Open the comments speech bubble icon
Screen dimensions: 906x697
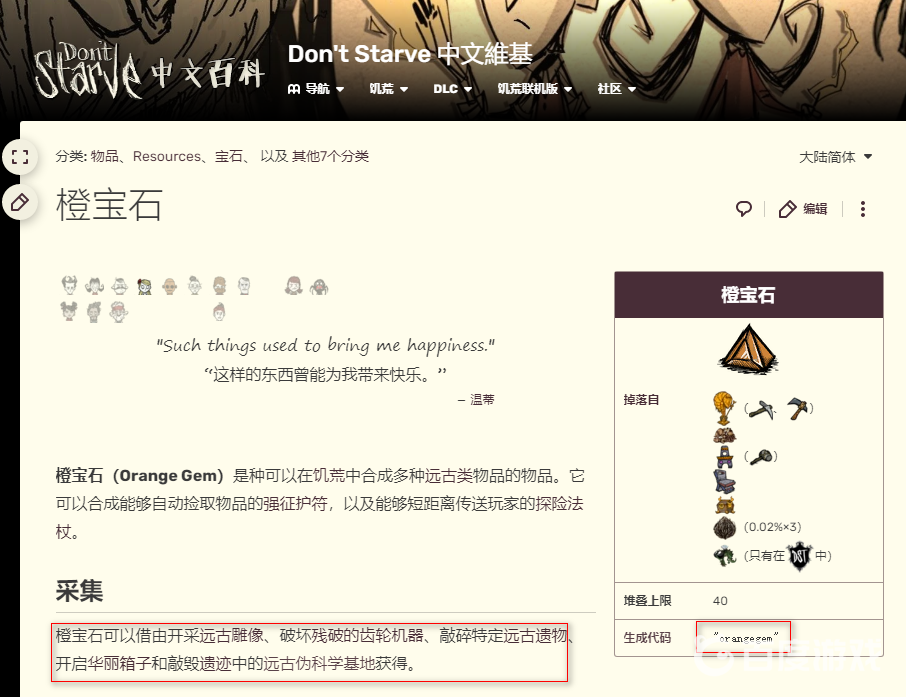click(x=744, y=209)
